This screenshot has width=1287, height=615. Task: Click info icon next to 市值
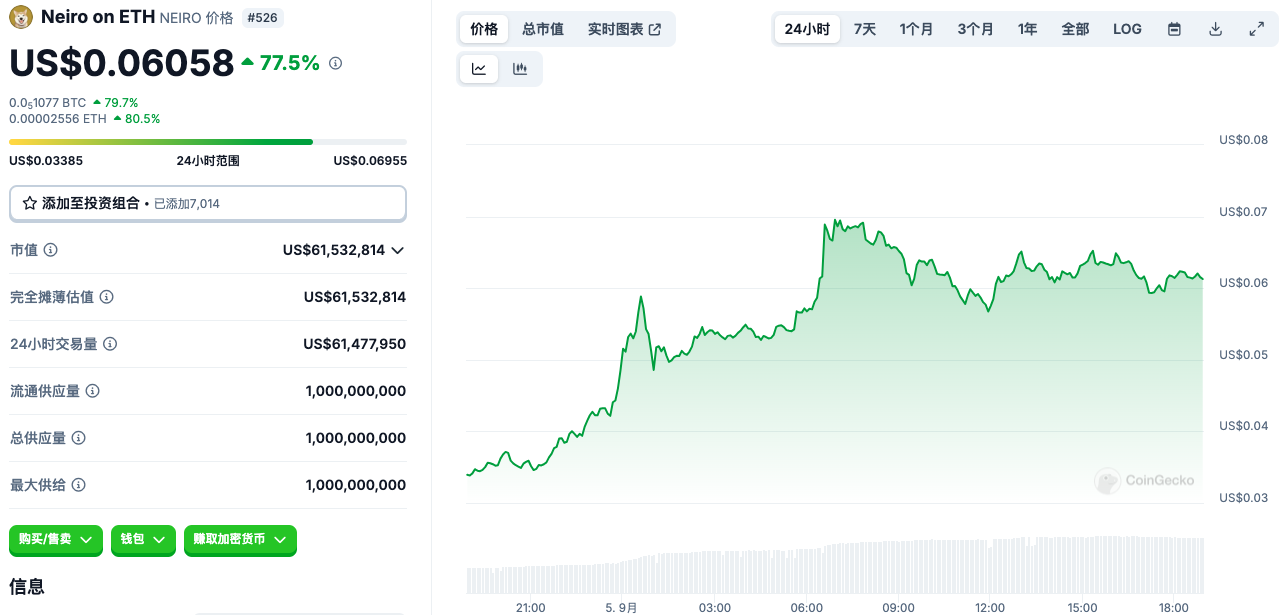click(x=51, y=250)
